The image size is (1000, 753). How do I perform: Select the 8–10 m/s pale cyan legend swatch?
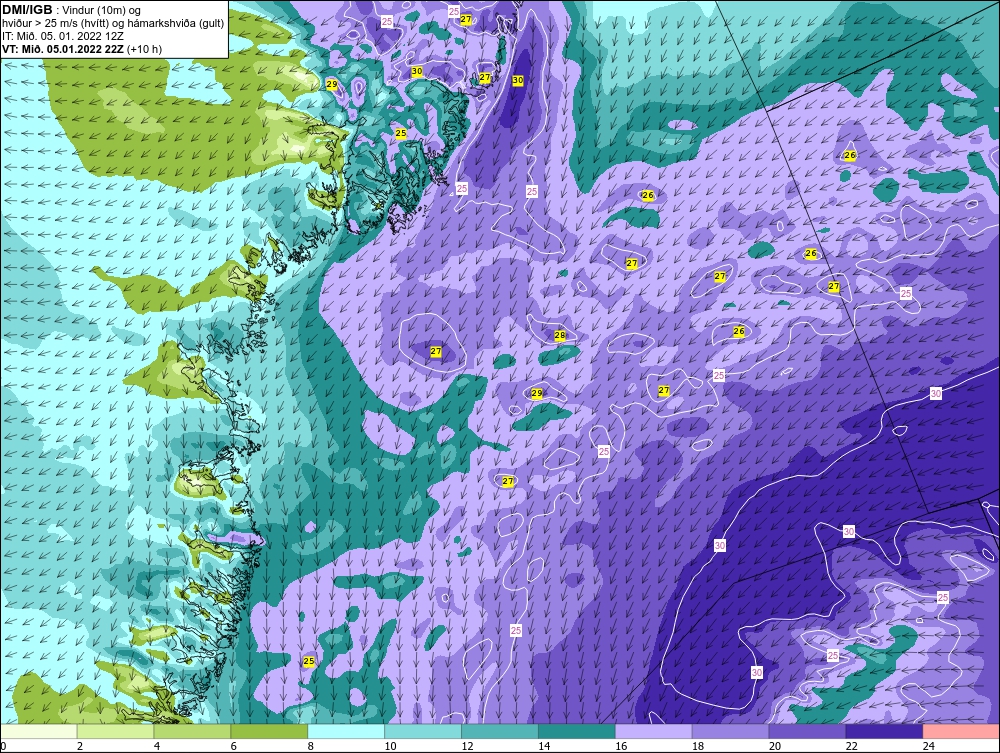(x=346, y=731)
